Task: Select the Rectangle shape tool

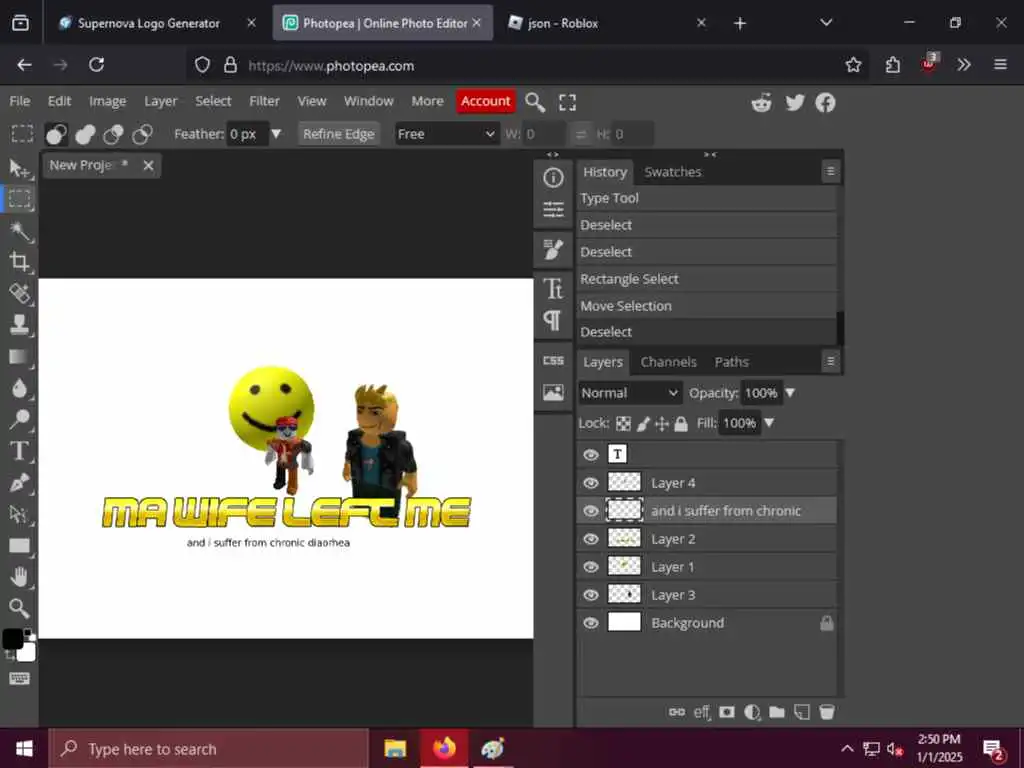Action: (20, 545)
